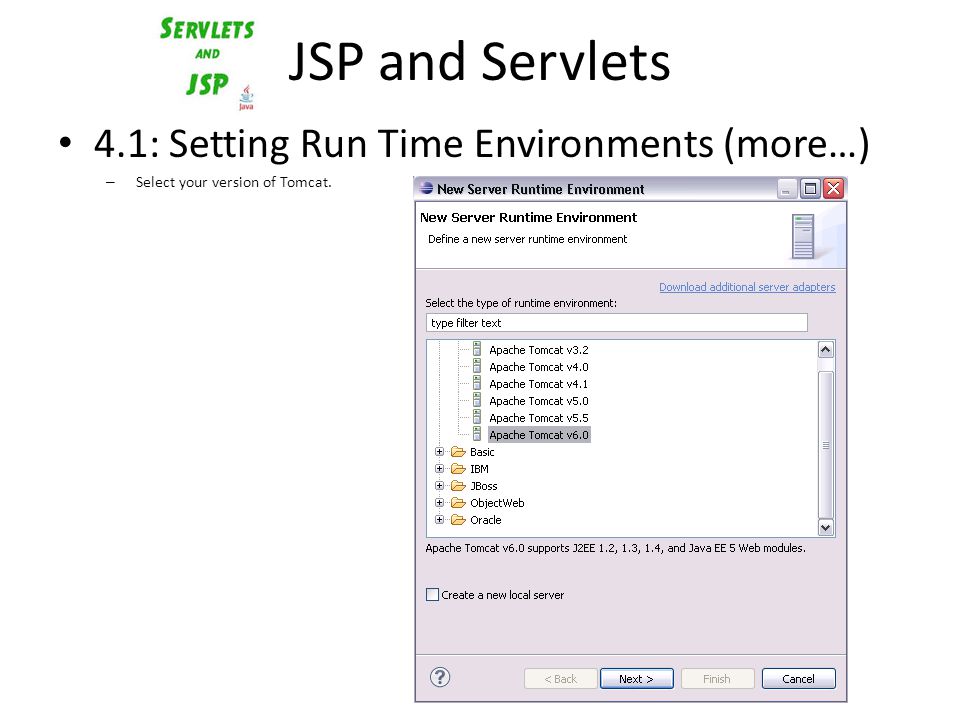Select highlighted Apache Tomcat v6.0 entry
This screenshot has height=720, width=960.
[x=539, y=435]
